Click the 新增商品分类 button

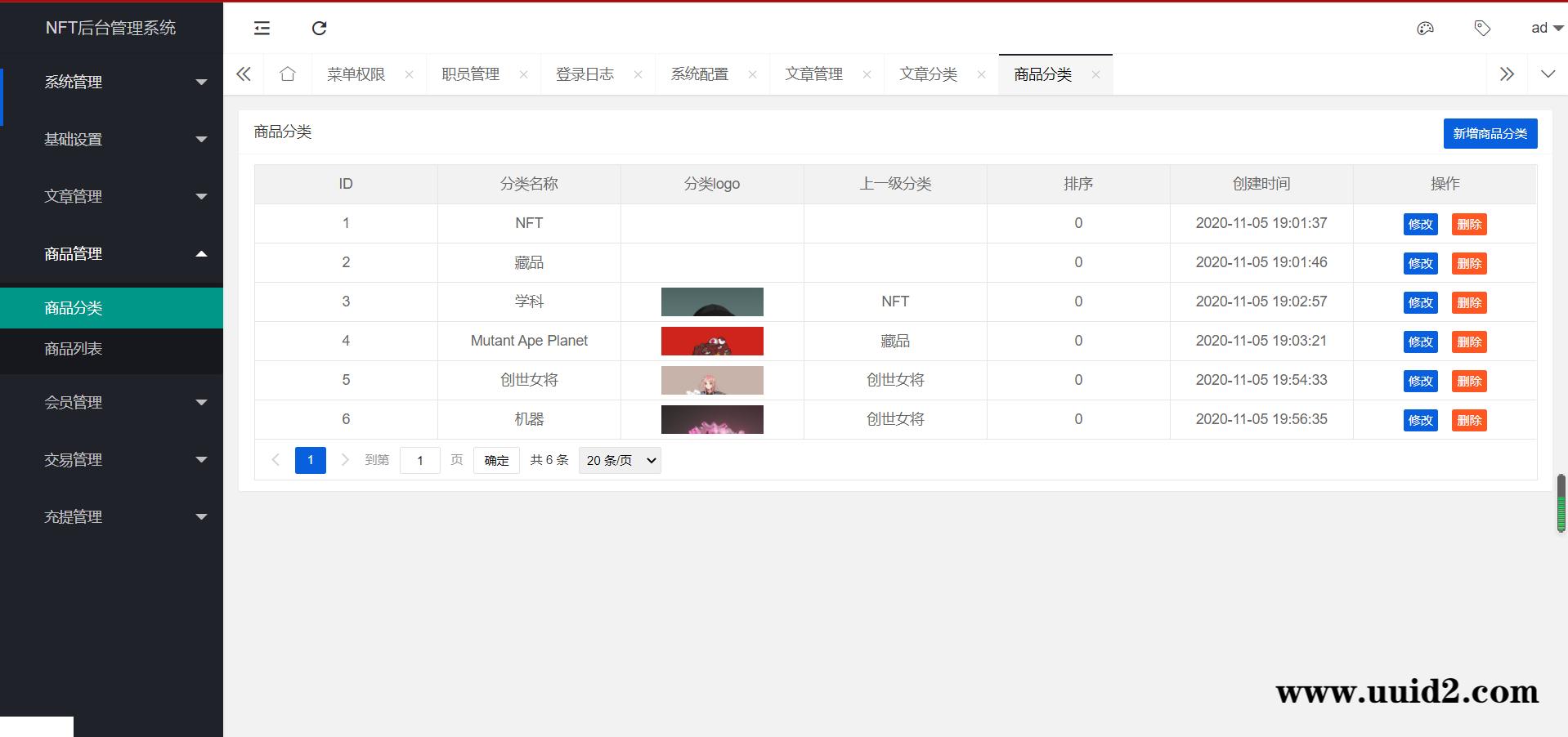point(1490,133)
